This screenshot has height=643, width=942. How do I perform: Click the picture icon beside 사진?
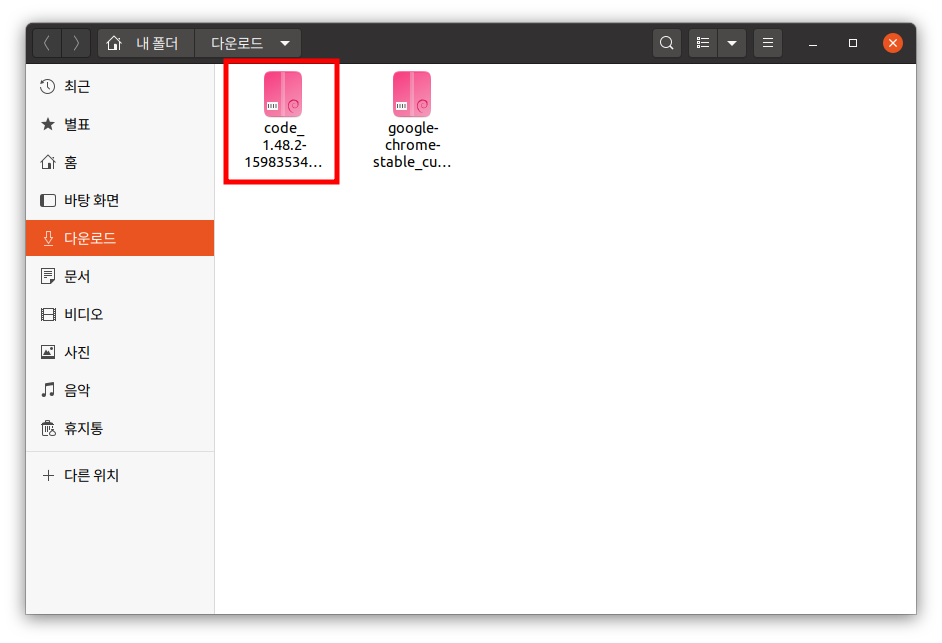[47, 352]
